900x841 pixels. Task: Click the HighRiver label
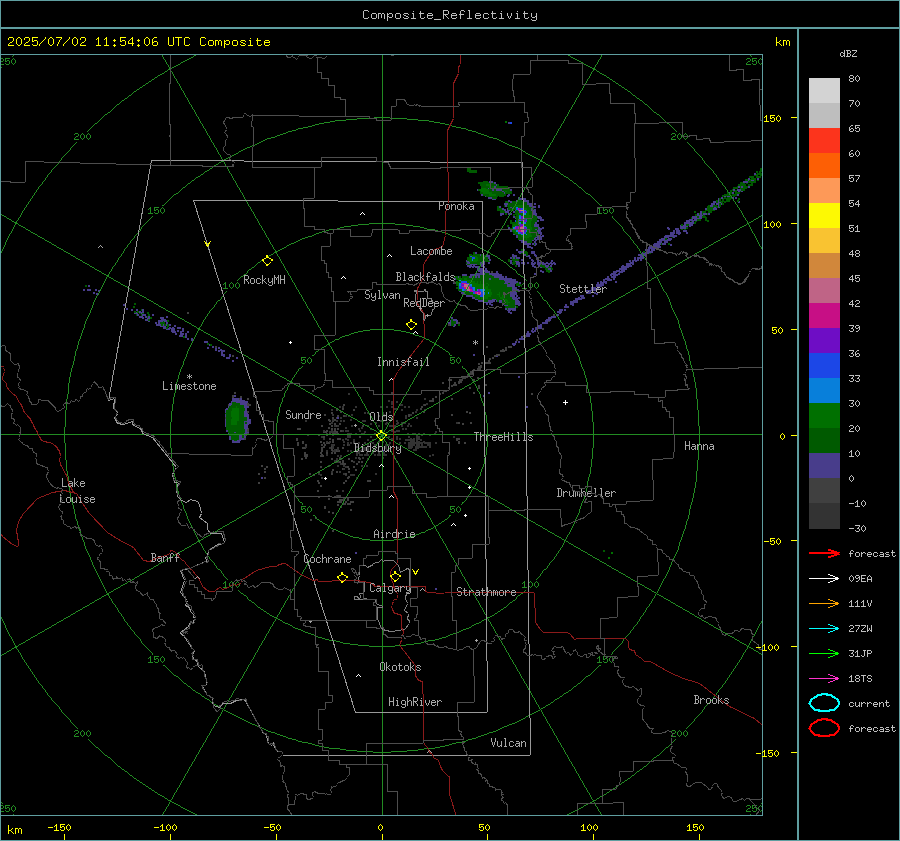click(x=415, y=702)
